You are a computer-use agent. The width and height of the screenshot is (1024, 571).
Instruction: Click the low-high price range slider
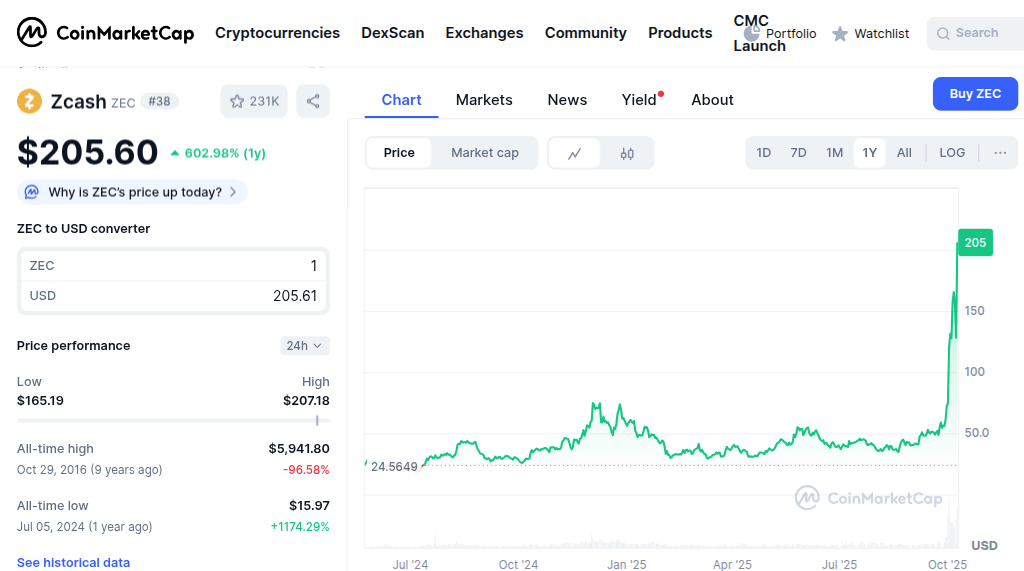tap(173, 421)
